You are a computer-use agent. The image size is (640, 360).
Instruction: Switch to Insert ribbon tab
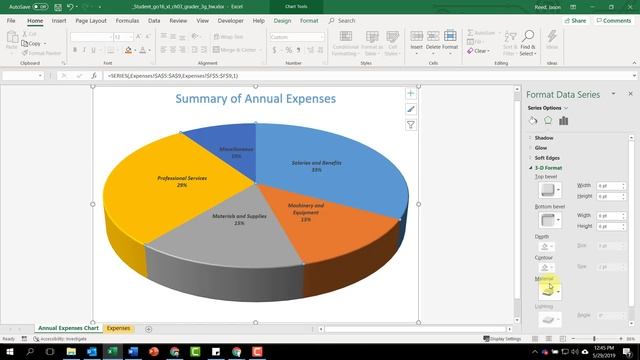pos(59,20)
